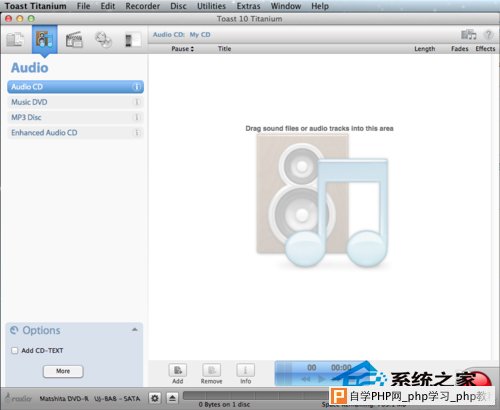Viewport: 500px width, 410px height.
Task: Rewind the audio preview
Action: click(x=306, y=379)
